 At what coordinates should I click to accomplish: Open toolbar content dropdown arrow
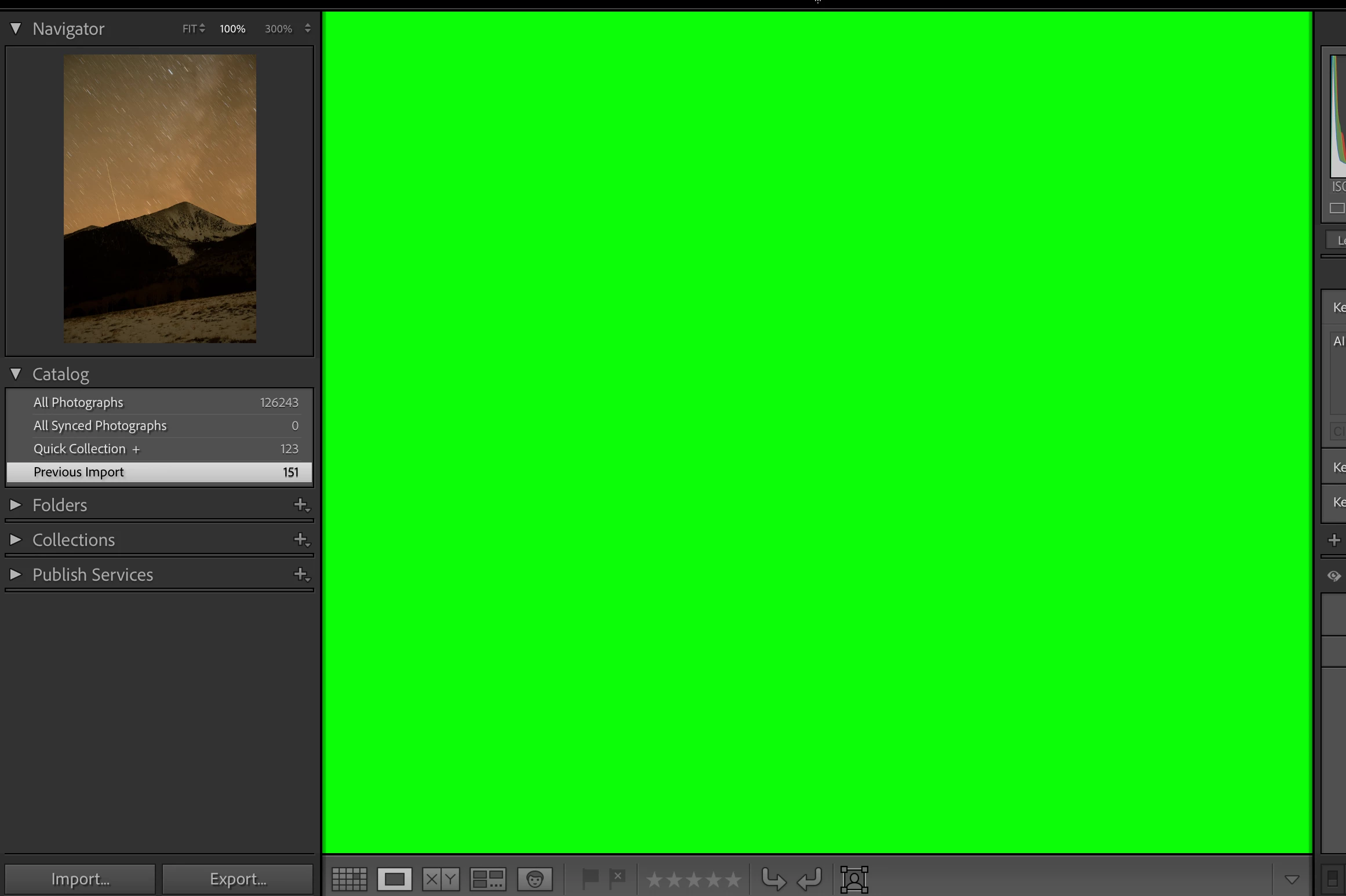pyautogui.click(x=1292, y=879)
